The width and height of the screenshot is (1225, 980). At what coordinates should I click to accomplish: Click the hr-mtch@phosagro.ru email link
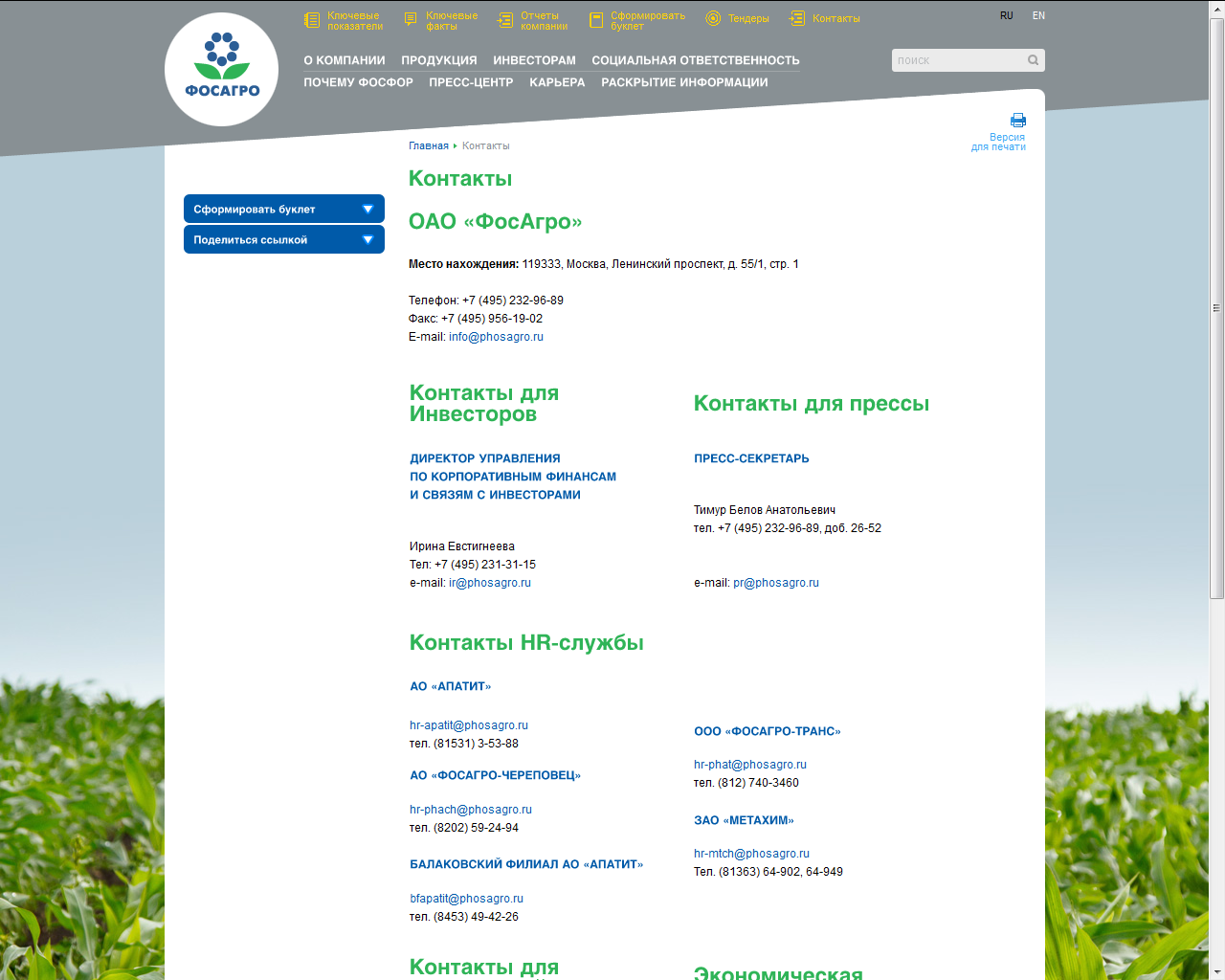coord(751,854)
